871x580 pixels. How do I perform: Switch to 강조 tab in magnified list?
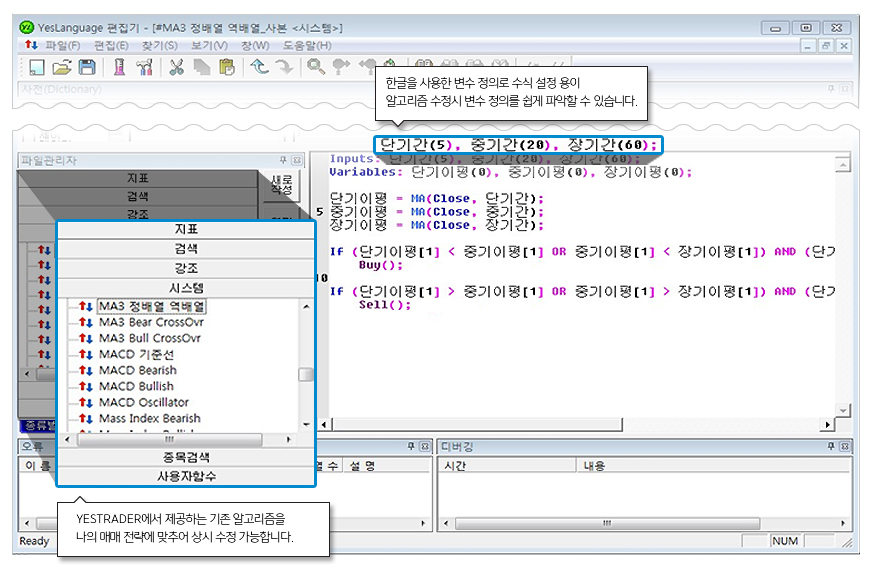click(x=186, y=268)
